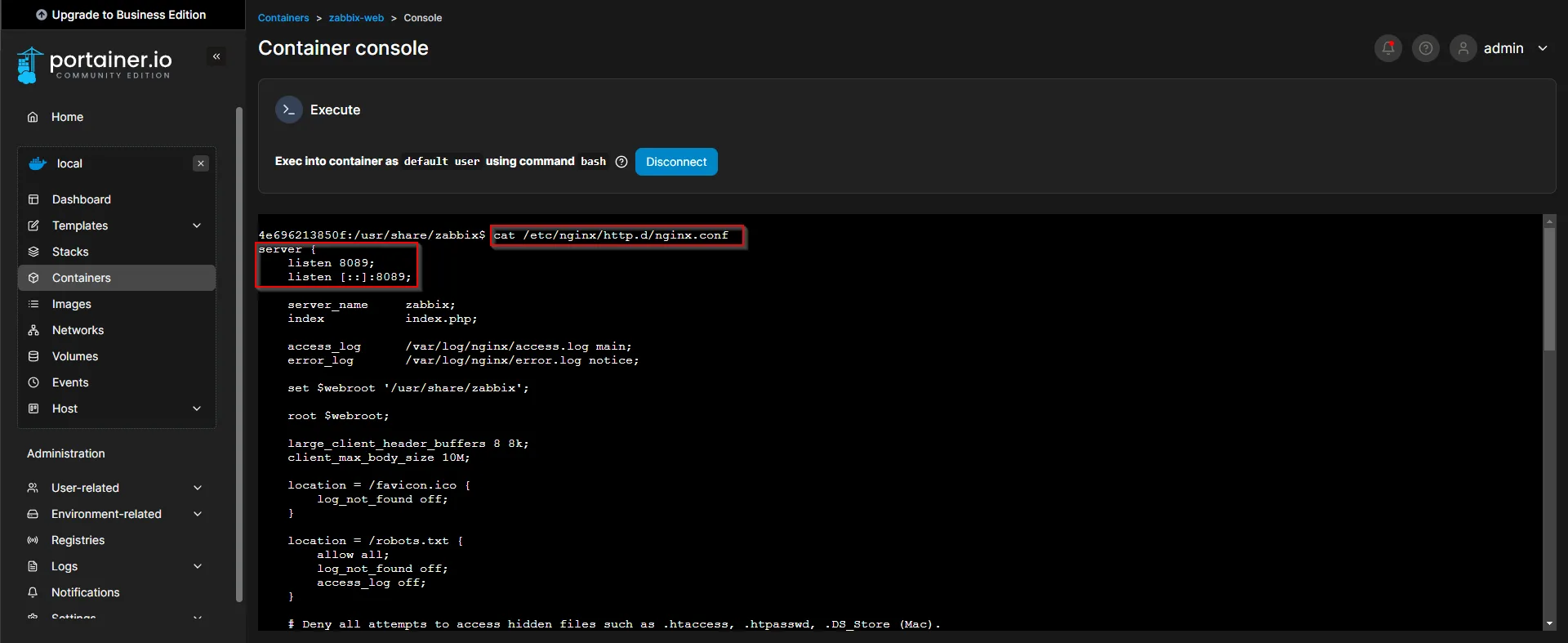
Task: Open Registries under Administration
Action: [x=117, y=540]
